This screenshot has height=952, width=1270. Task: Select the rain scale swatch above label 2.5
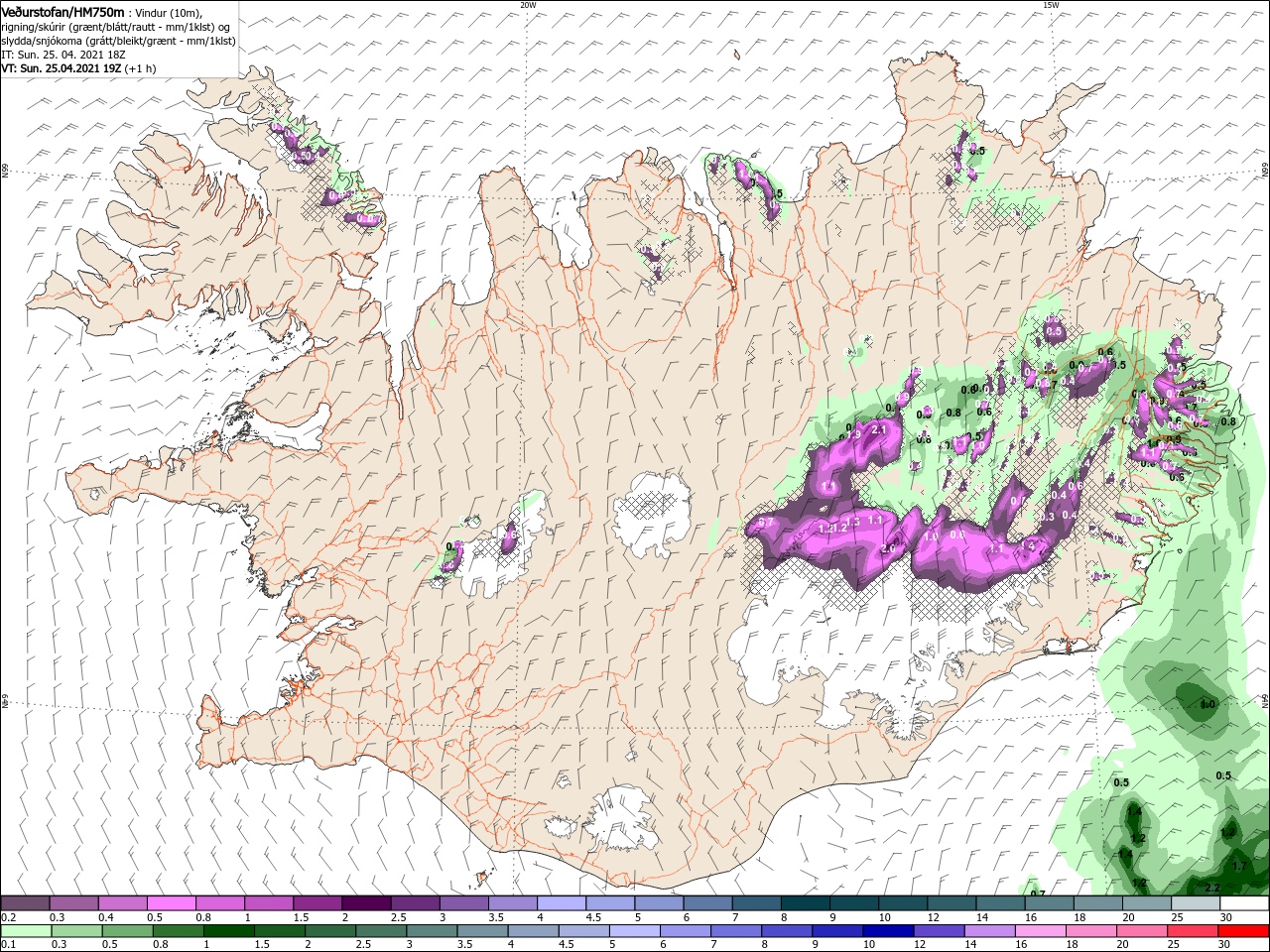pyautogui.click(x=381, y=931)
